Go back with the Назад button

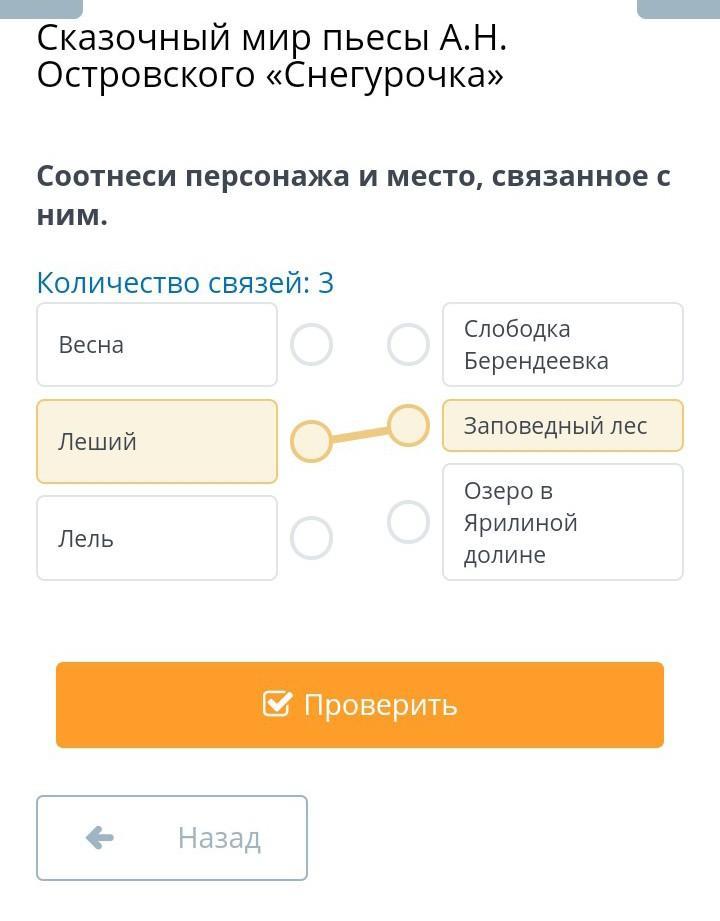(172, 838)
